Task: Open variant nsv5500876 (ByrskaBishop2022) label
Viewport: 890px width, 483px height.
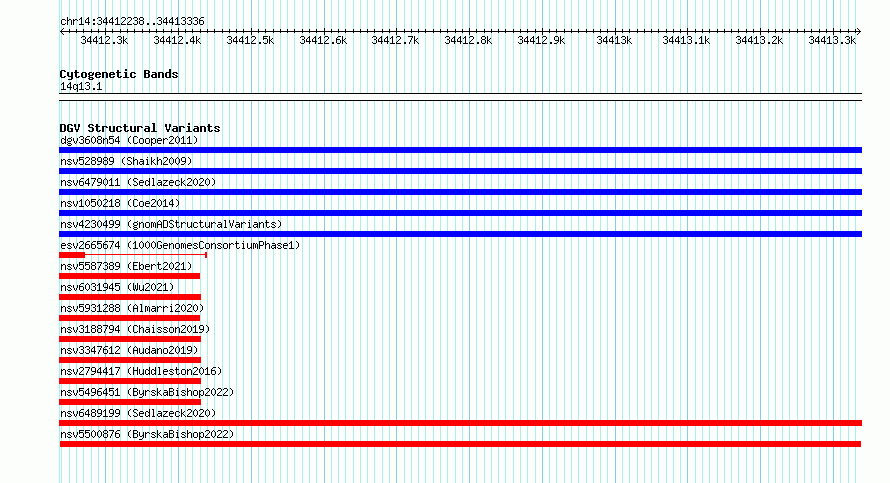Action: pos(147,434)
